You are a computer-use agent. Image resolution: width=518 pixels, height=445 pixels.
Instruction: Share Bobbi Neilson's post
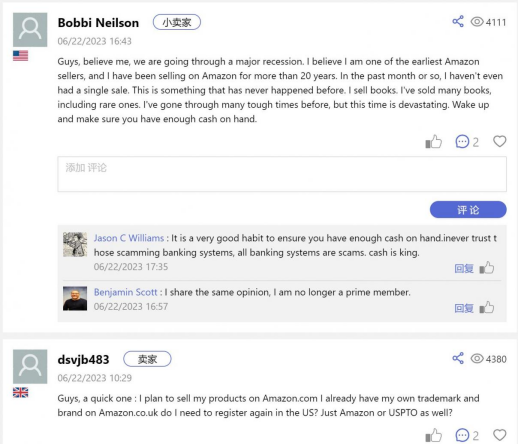[x=458, y=21]
